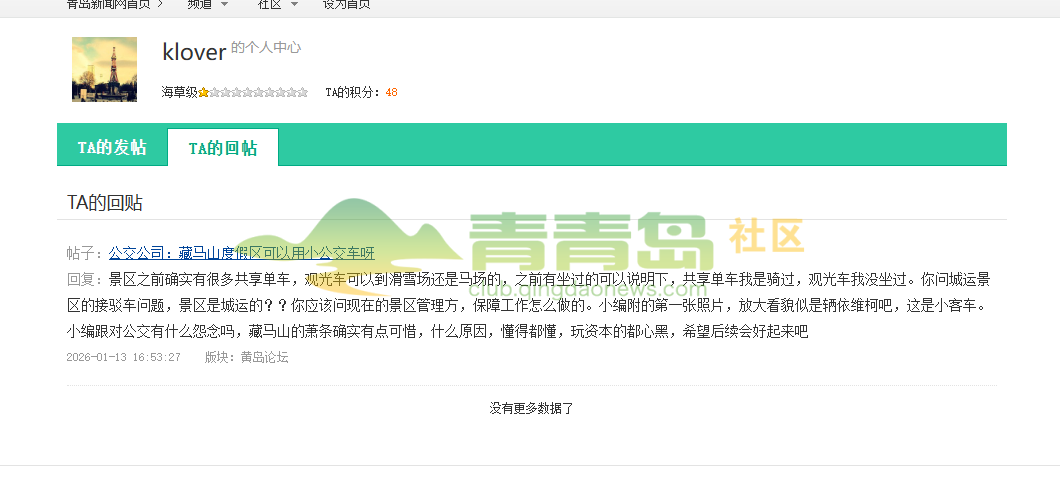Expand the 频道 dropdown arrow
The height and width of the screenshot is (493, 1060).
(x=224, y=5)
